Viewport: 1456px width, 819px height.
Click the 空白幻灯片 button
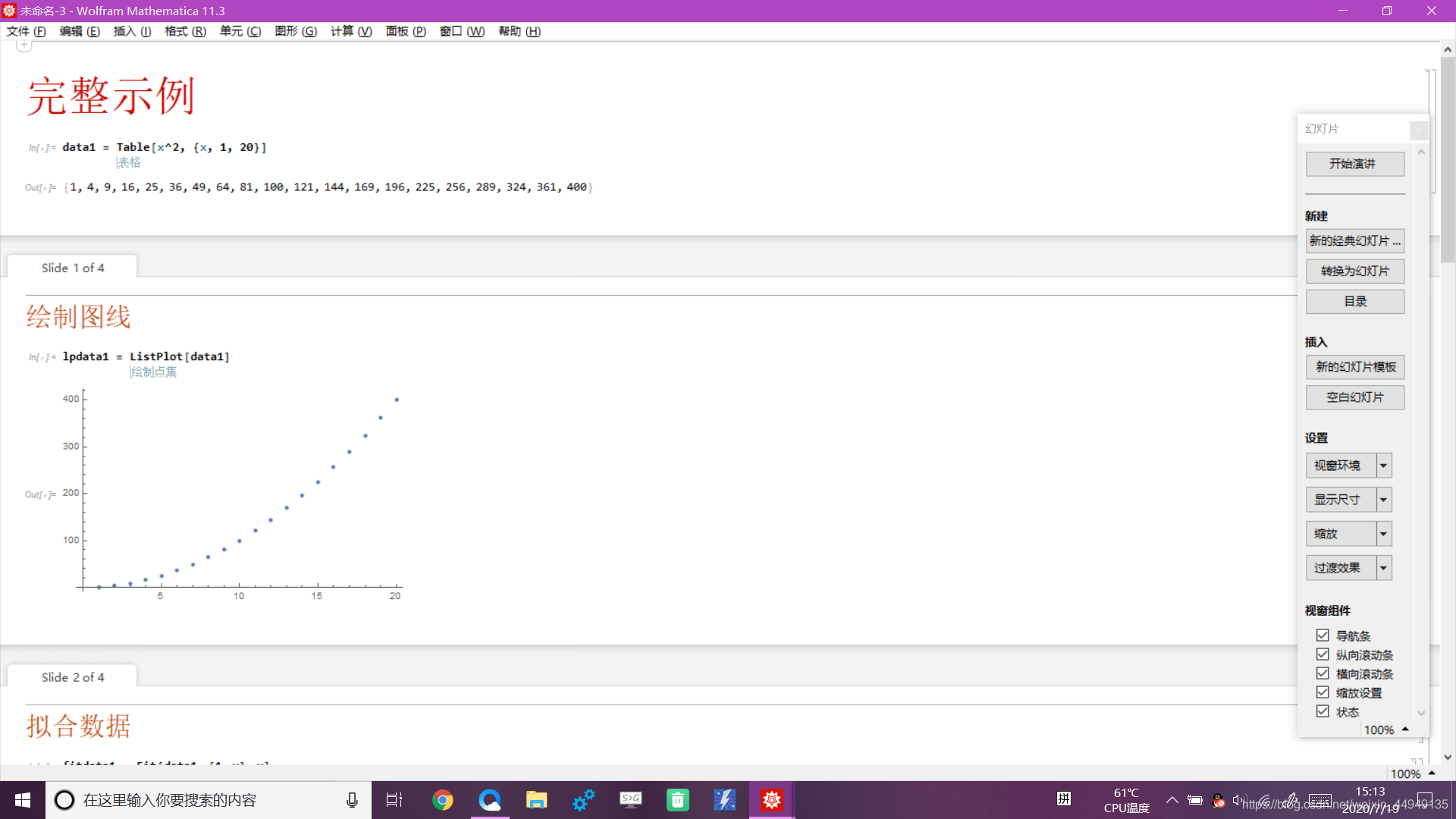click(1354, 397)
